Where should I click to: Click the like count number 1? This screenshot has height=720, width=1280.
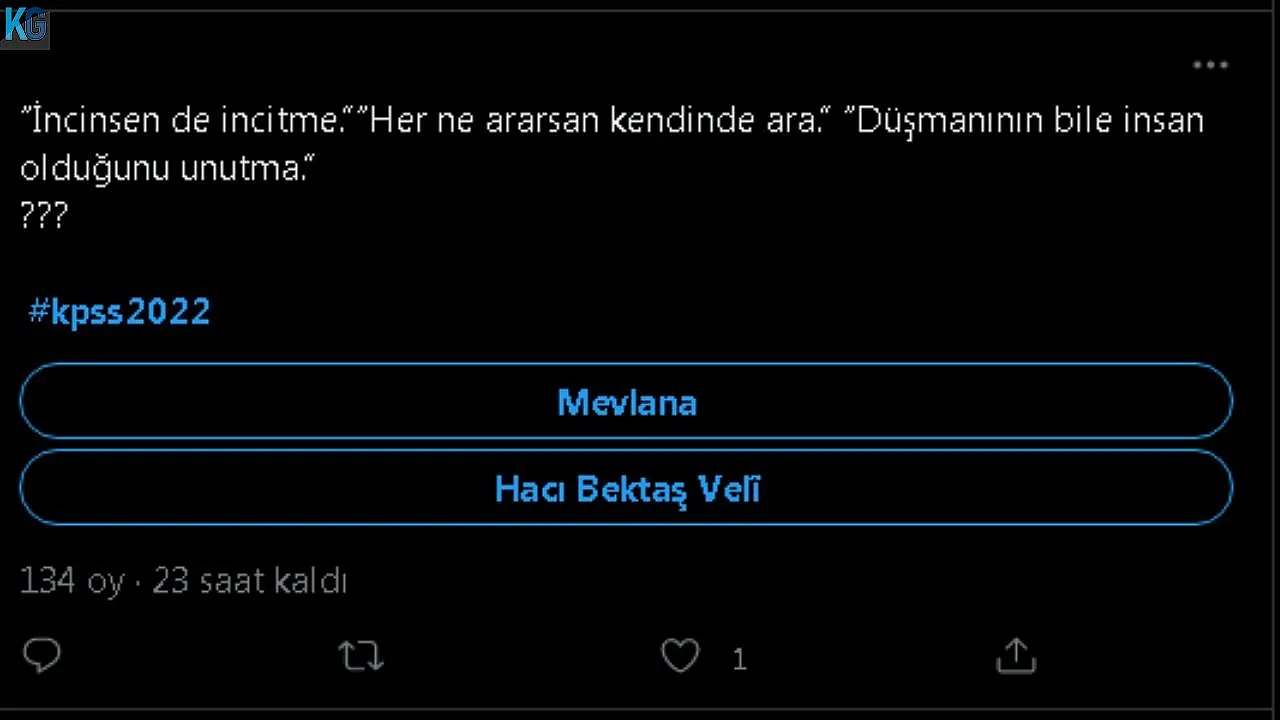pos(739,659)
